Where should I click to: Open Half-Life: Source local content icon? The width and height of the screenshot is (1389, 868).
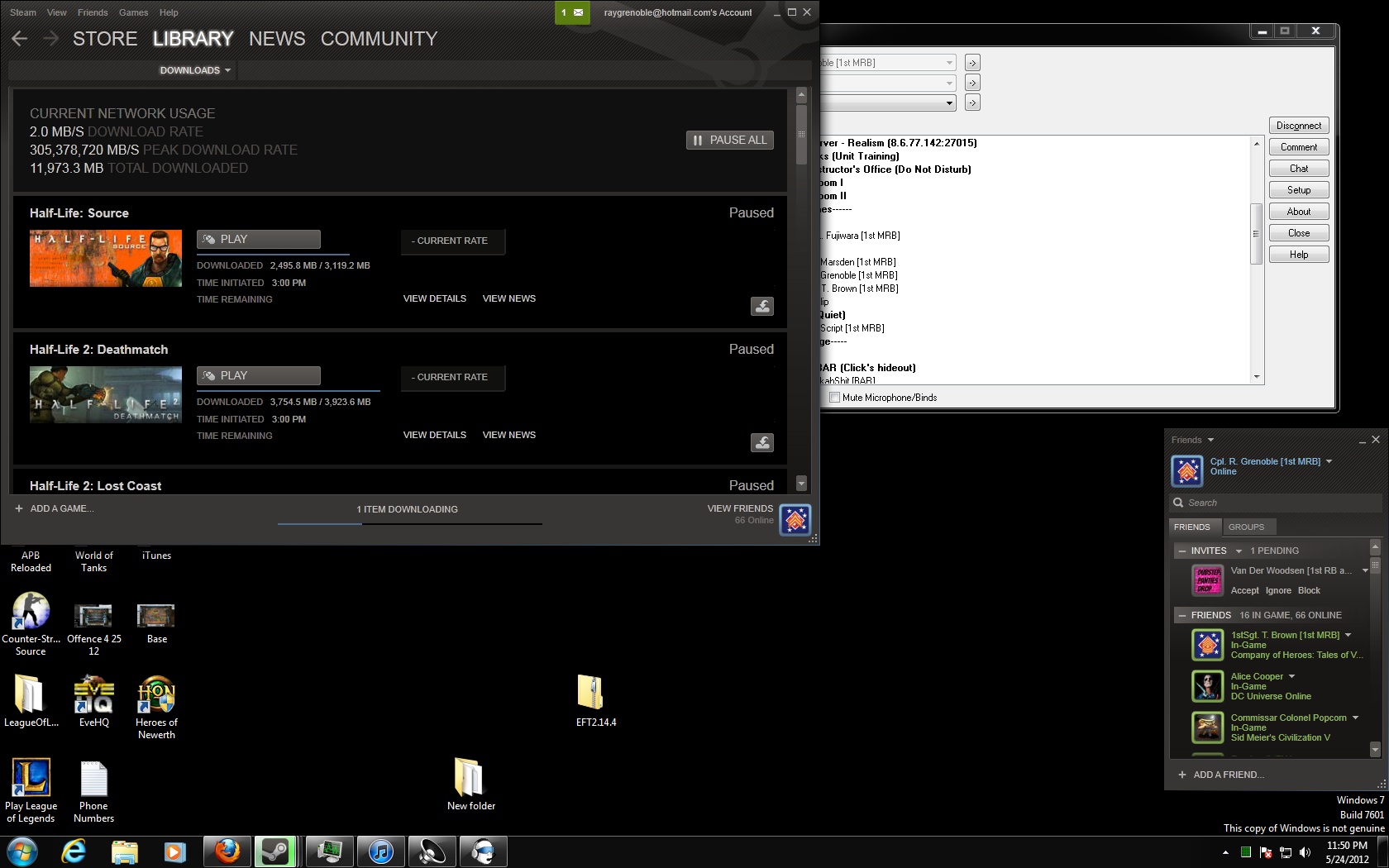[x=762, y=306]
